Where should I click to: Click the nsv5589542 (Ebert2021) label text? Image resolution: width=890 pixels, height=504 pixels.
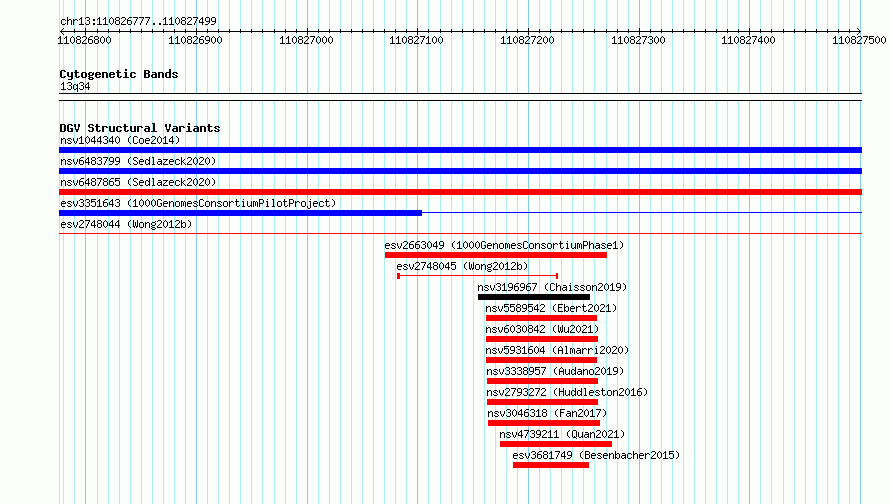pos(551,308)
